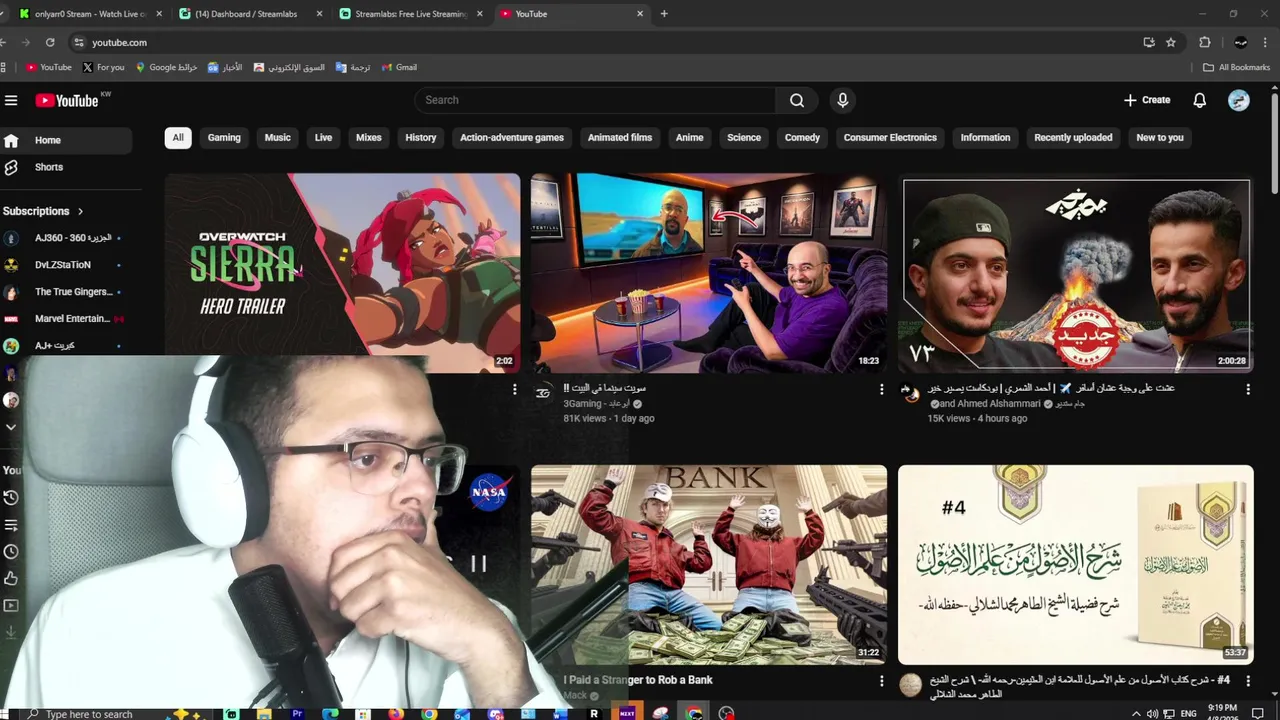
Task: Filter by the History chip
Action: (421, 138)
